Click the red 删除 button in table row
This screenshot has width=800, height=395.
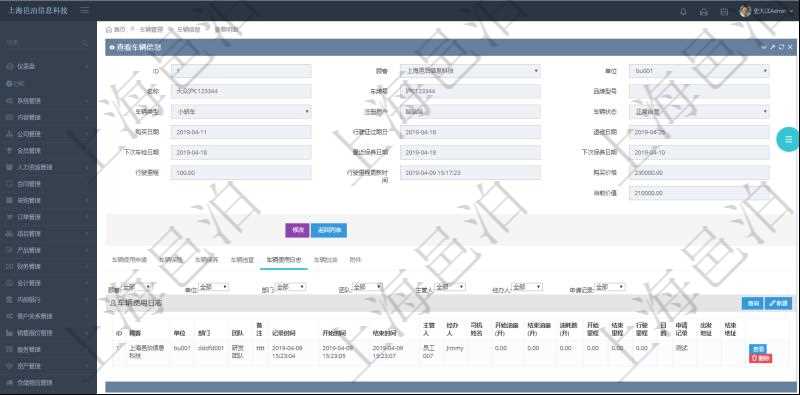pyautogui.click(x=760, y=358)
